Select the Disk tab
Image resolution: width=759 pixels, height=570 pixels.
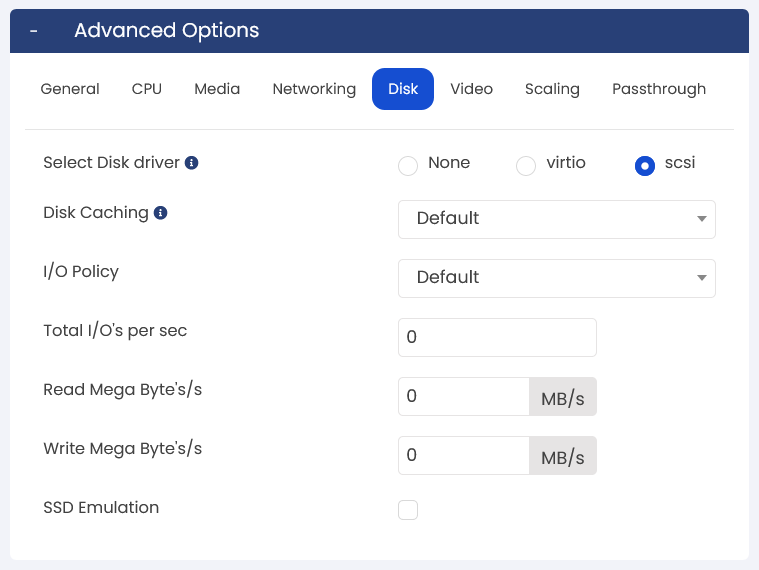[403, 89]
